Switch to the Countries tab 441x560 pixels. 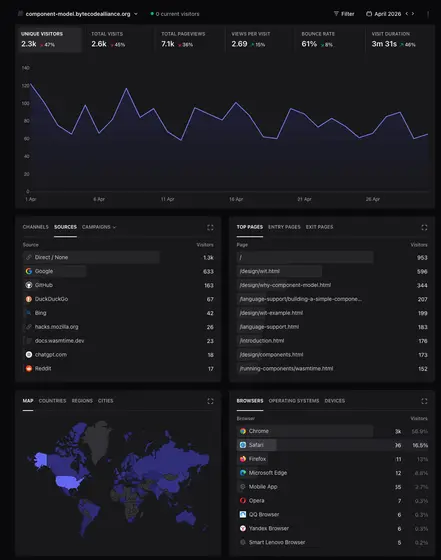point(52,401)
